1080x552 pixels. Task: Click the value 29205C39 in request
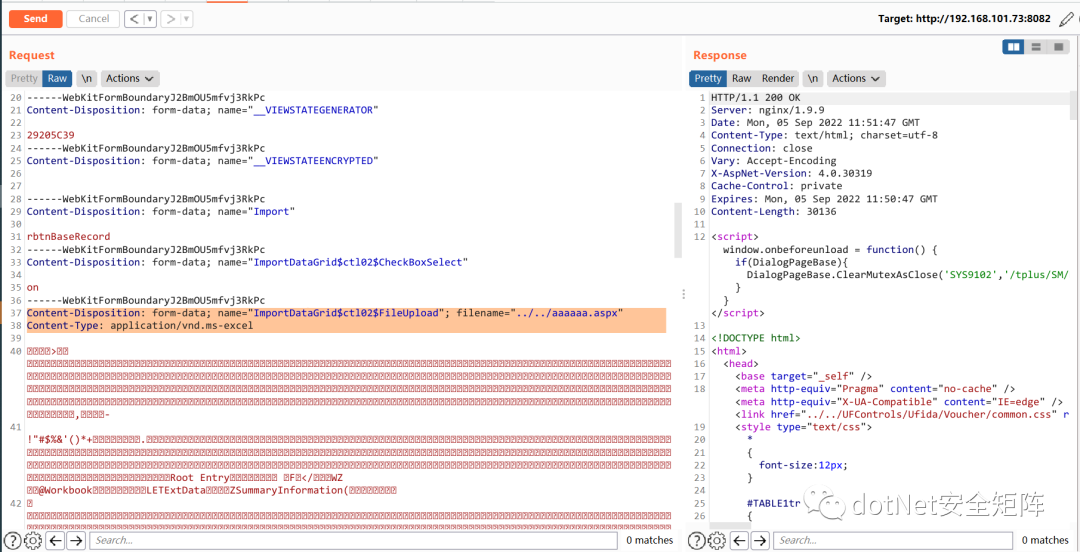[x=50, y=135]
